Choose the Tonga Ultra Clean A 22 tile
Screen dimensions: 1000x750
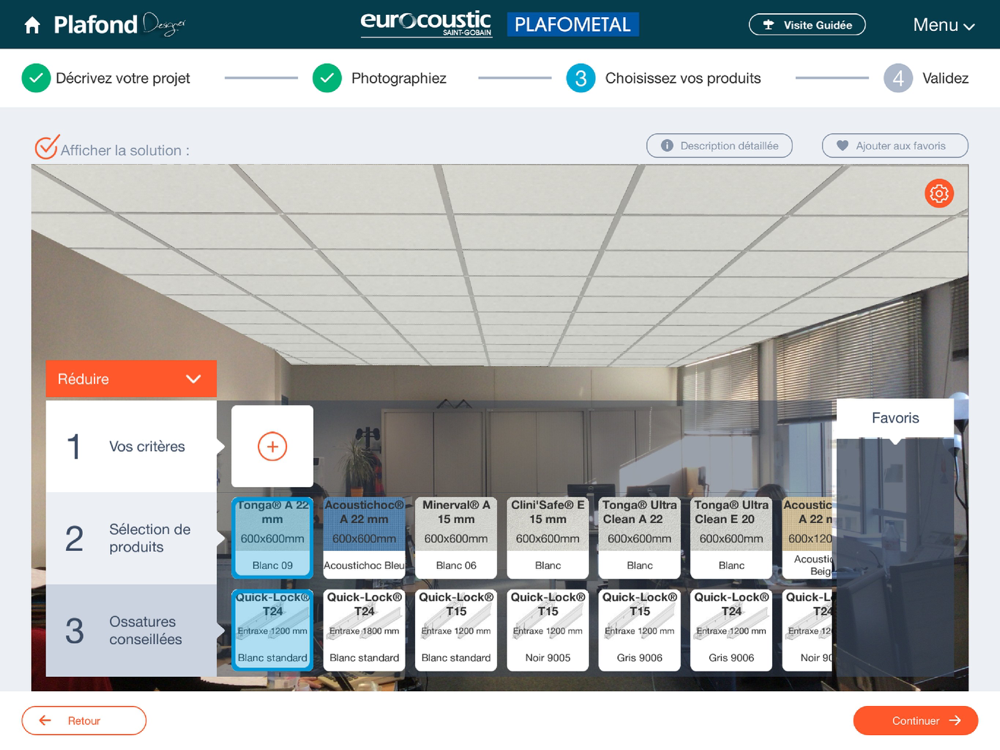640,538
